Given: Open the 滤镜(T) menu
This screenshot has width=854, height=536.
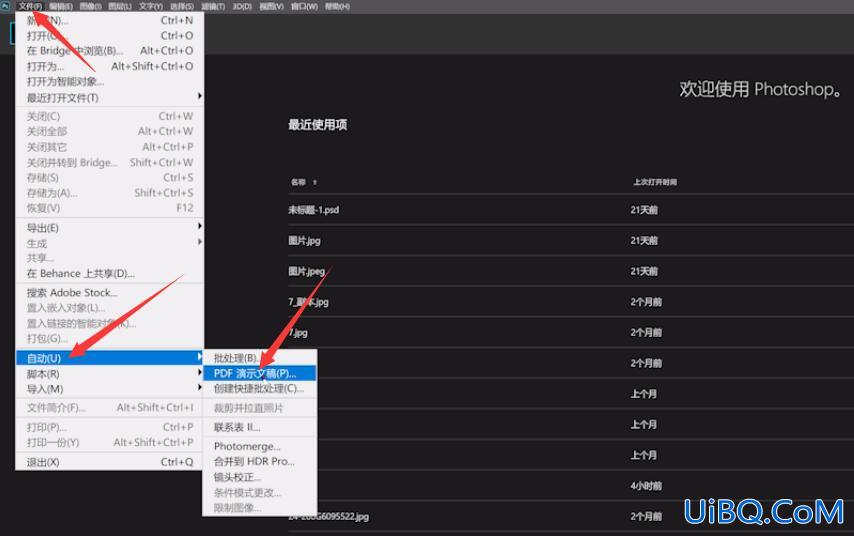Looking at the screenshot, I should tap(213, 7).
